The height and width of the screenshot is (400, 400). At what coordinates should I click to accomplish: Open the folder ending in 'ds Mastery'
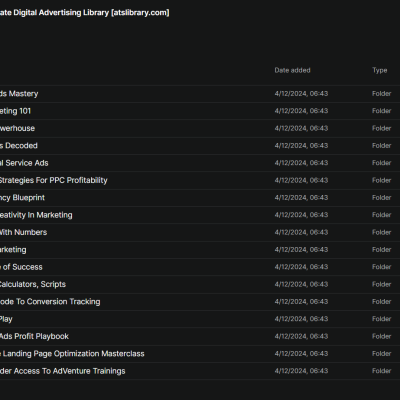(19, 94)
